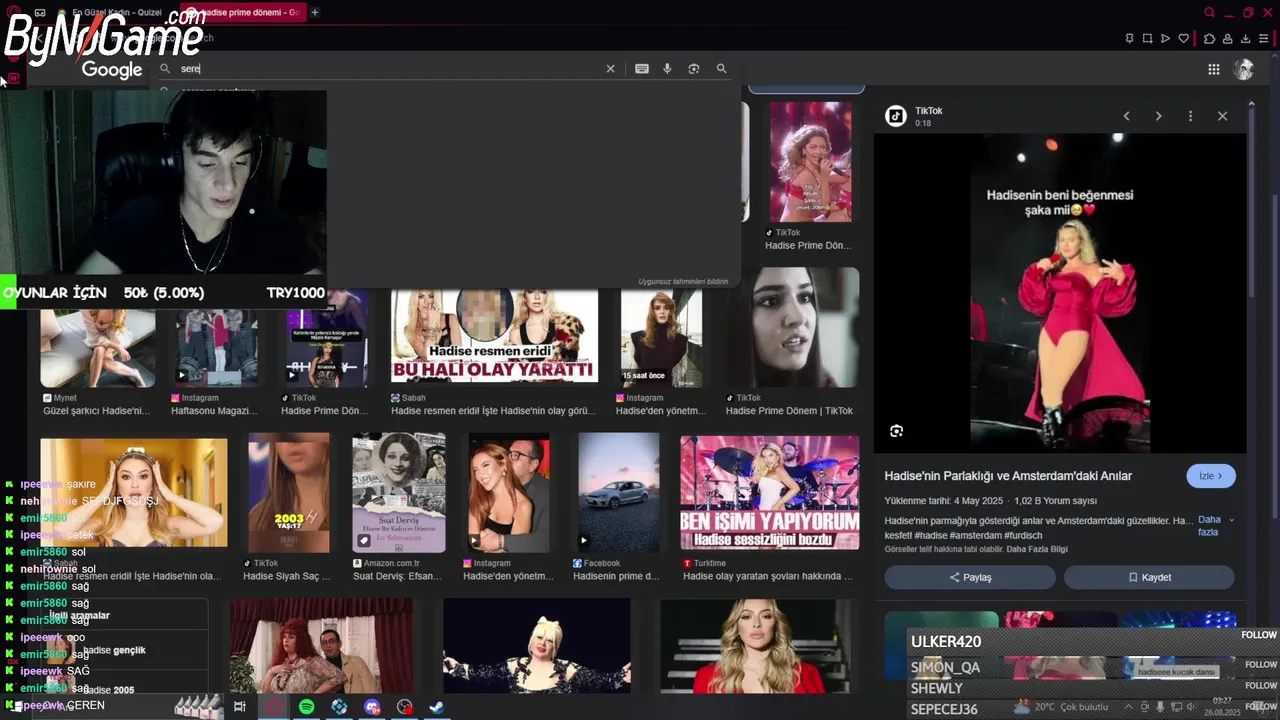The width and height of the screenshot is (1280, 720).
Task: Open the browser profile icon
Action: pyautogui.click(x=1228, y=39)
